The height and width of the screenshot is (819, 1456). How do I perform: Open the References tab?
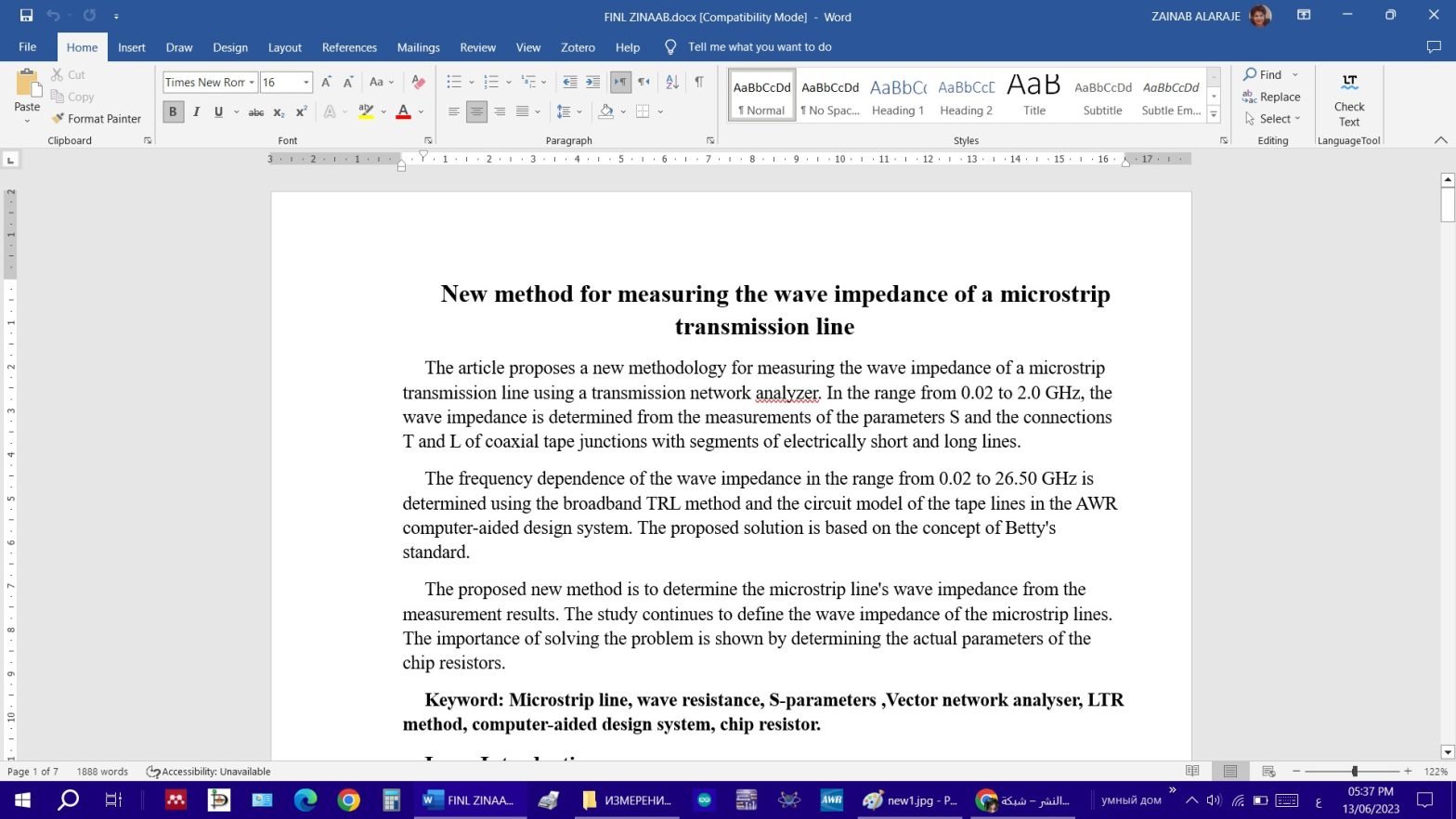coord(349,47)
